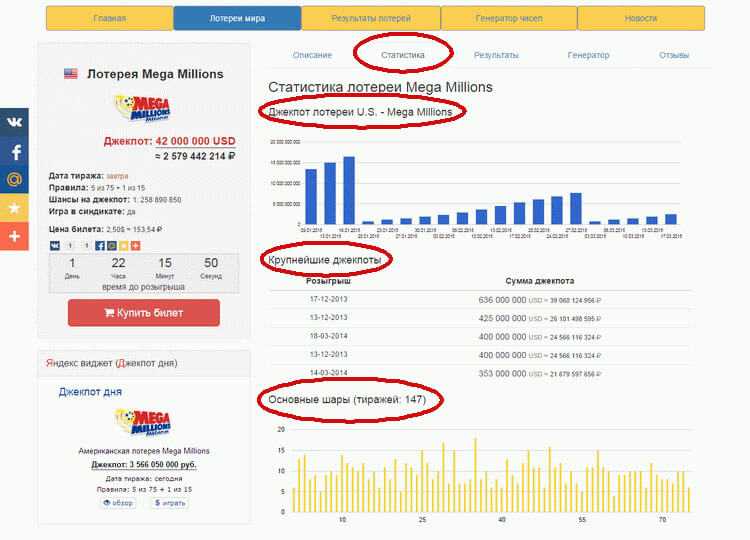Screen dimensions: 750x540
Task: Click Mega Millions logo in Джекпот дня widget
Action: pos(143,422)
